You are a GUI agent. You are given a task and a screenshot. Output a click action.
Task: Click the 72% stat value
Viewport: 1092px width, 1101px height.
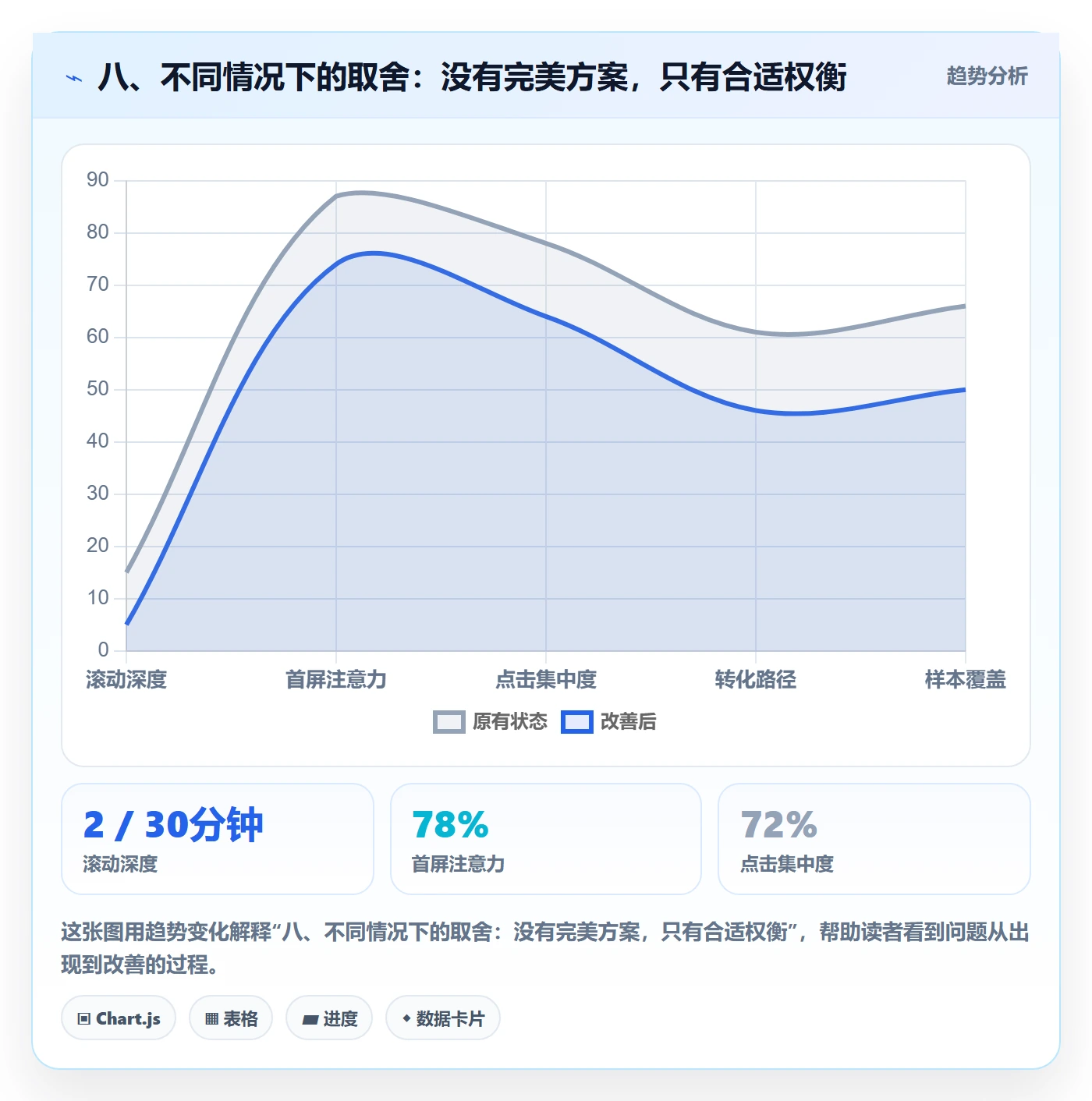point(778,825)
